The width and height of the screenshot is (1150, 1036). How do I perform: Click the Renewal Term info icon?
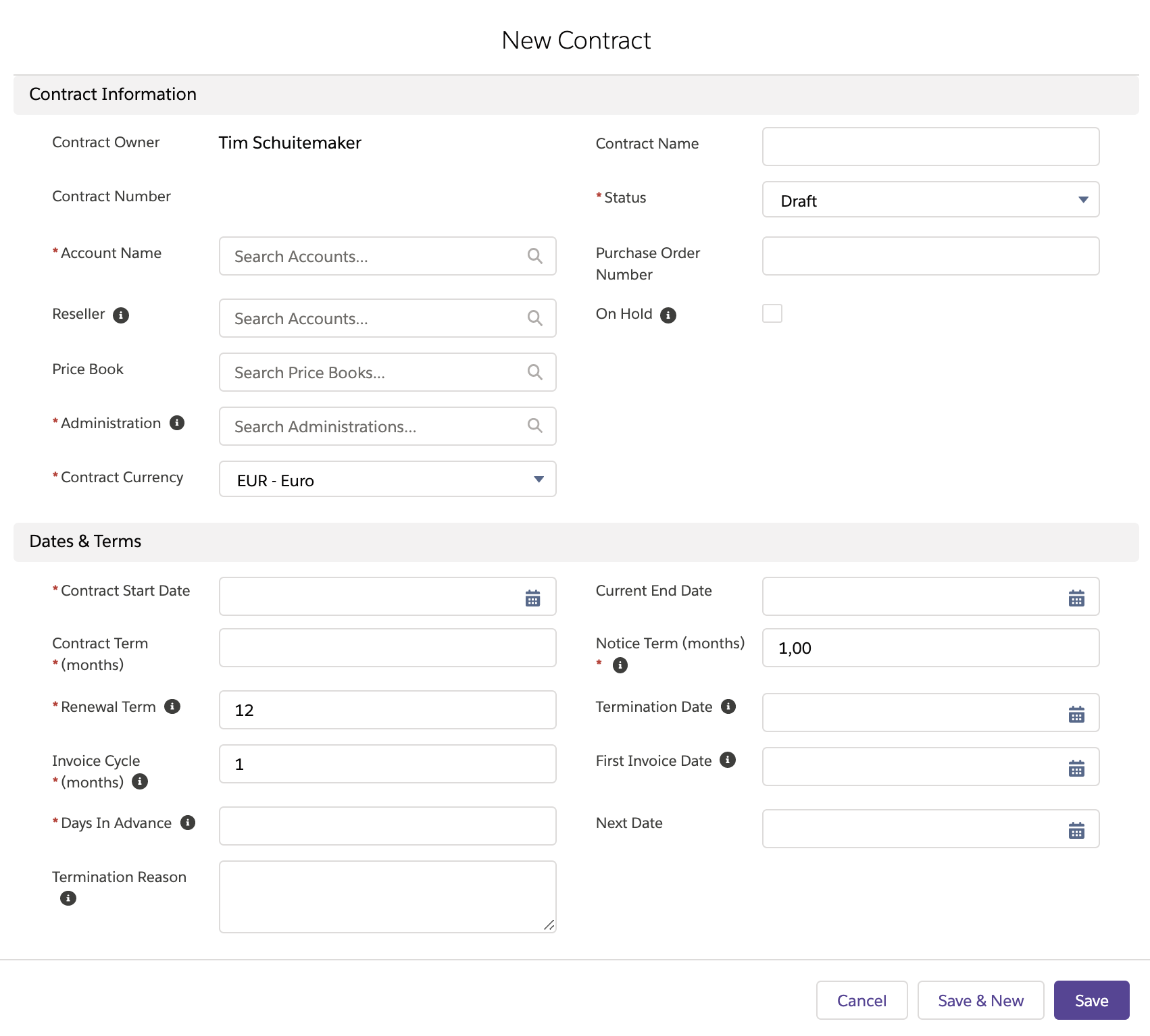(x=172, y=706)
